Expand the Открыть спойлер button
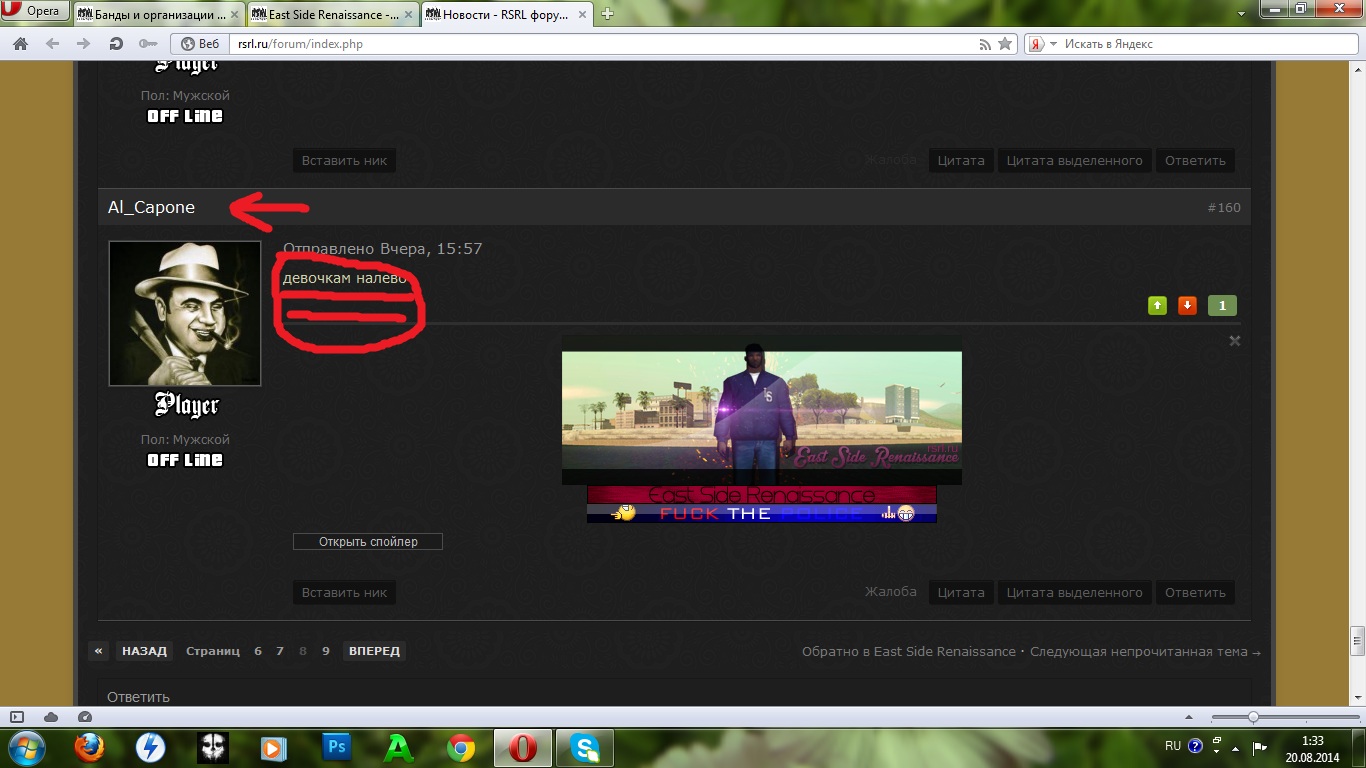 coord(368,541)
